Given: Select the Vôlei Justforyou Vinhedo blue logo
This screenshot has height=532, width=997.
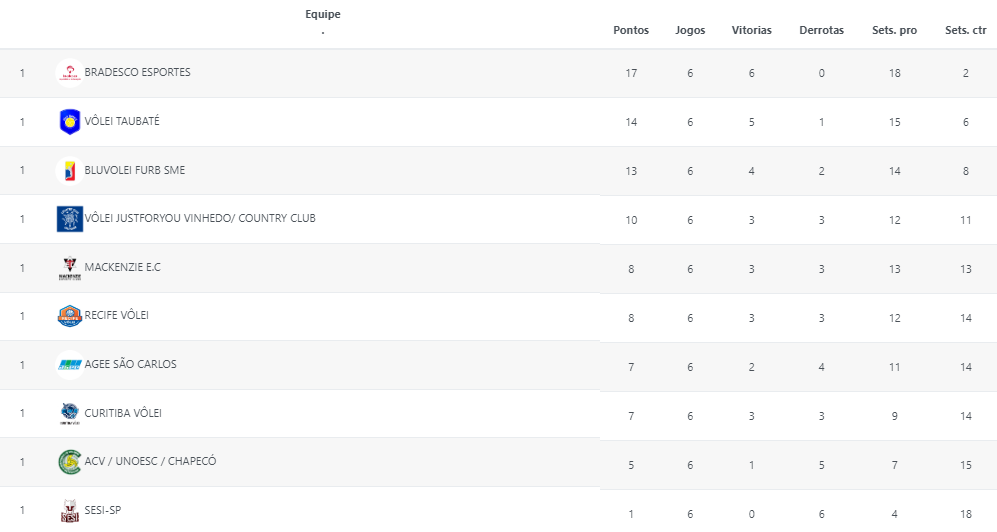Looking at the screenshot, I should click(69, 219).
